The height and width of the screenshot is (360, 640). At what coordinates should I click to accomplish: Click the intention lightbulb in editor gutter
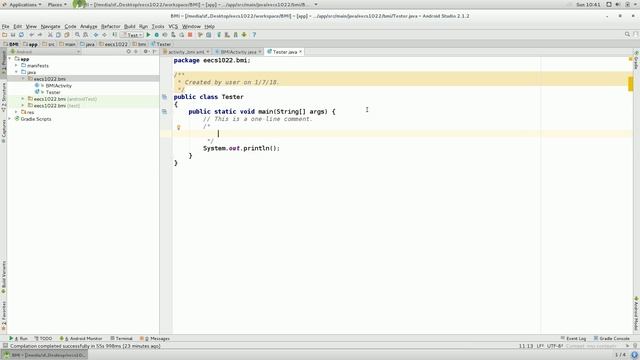178,128
